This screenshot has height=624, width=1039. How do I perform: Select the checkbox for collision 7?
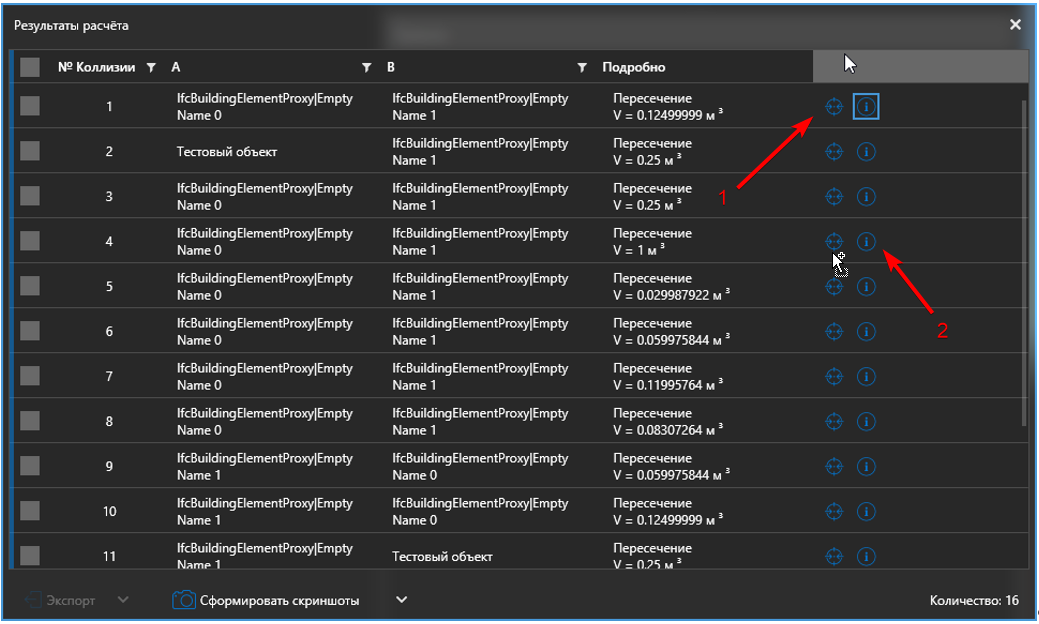[x=30, y=376]
